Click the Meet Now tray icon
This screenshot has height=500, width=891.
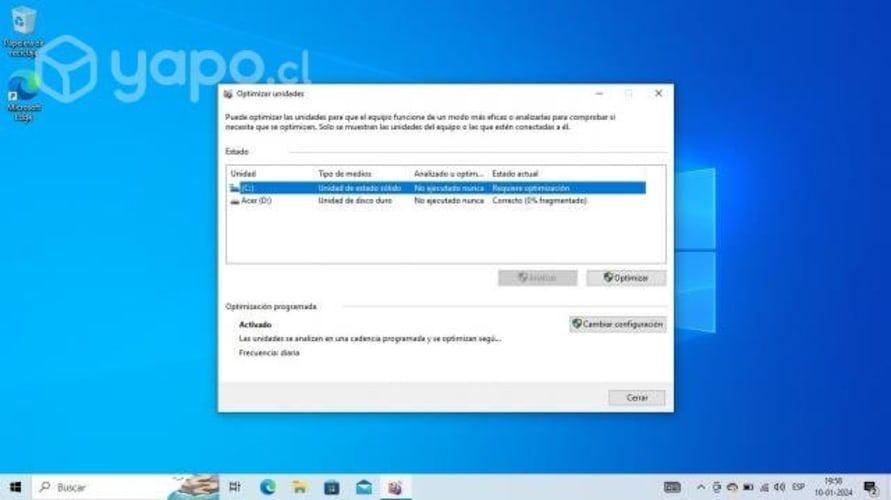pos(717,487)
